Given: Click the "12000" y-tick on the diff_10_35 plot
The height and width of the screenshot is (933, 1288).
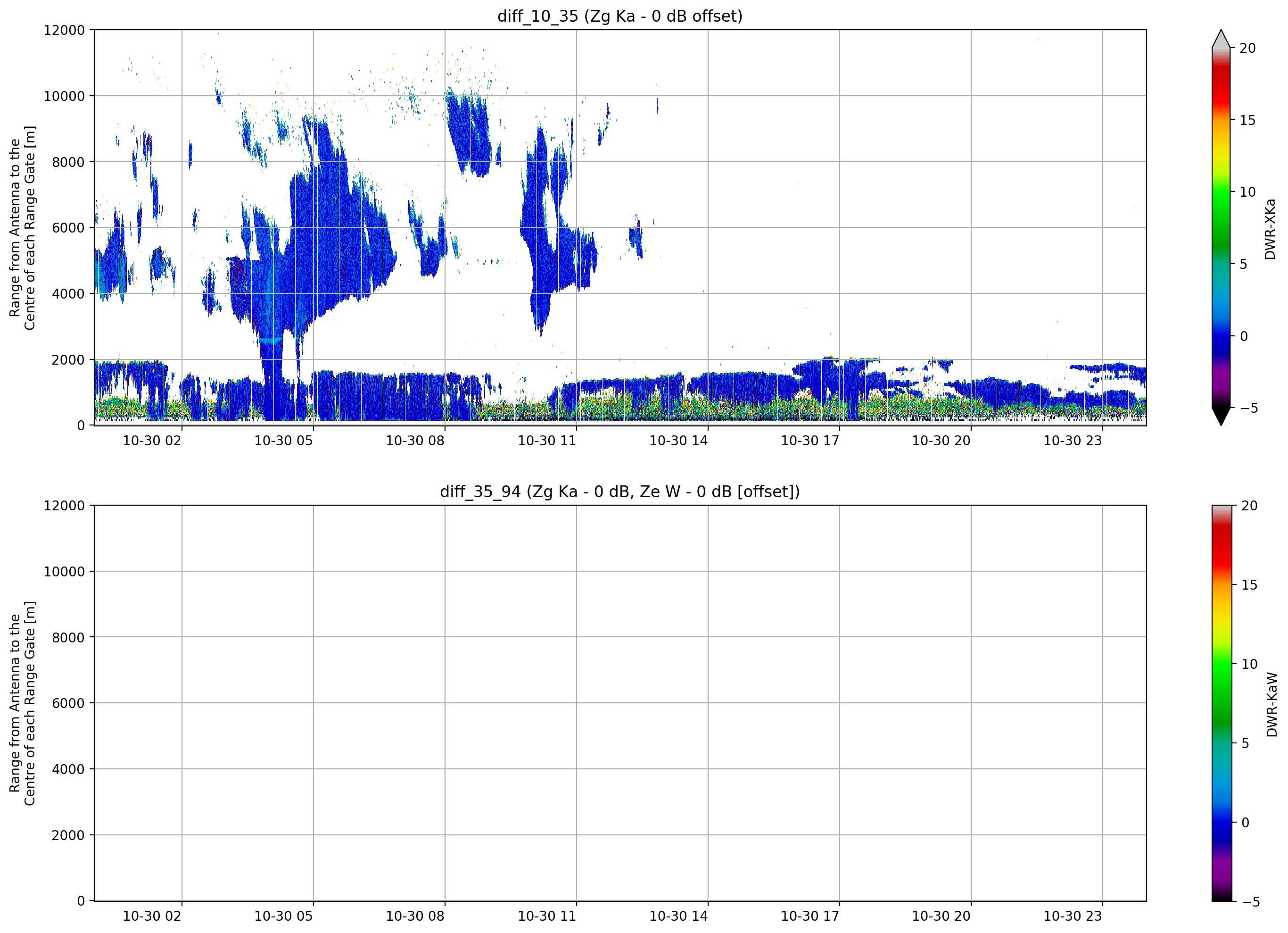Looking at the screenshot, I should [x=64, y=30].
